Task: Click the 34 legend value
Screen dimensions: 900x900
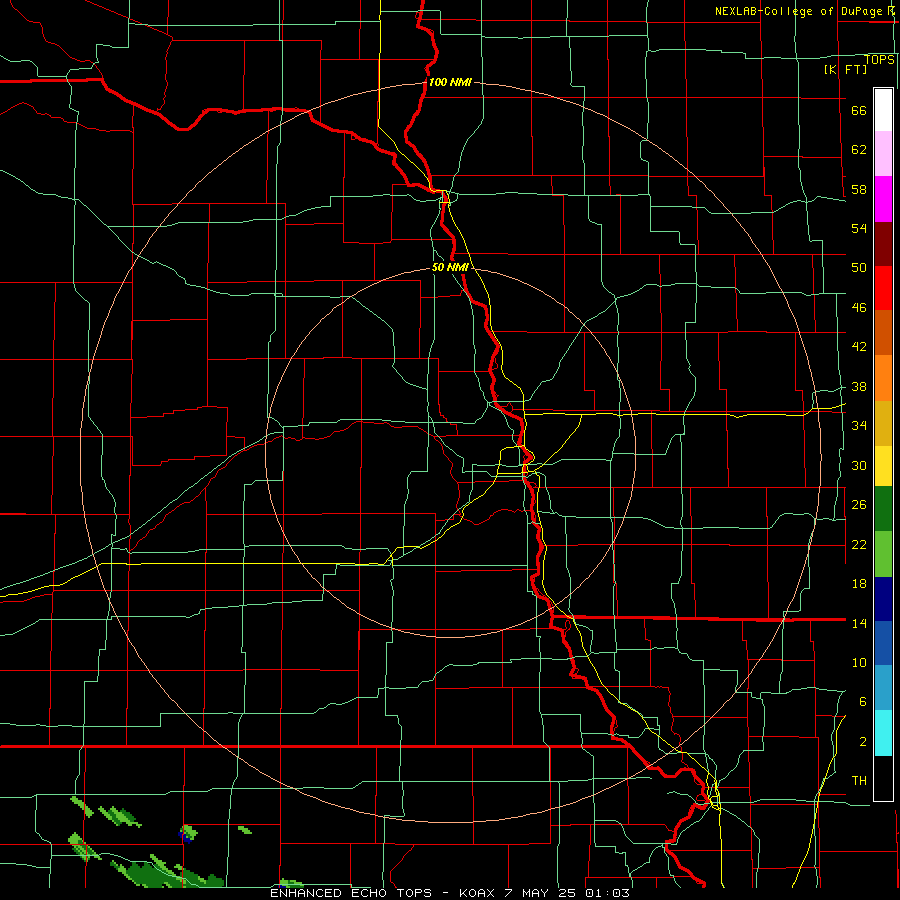Action: [x=859, y=426]
